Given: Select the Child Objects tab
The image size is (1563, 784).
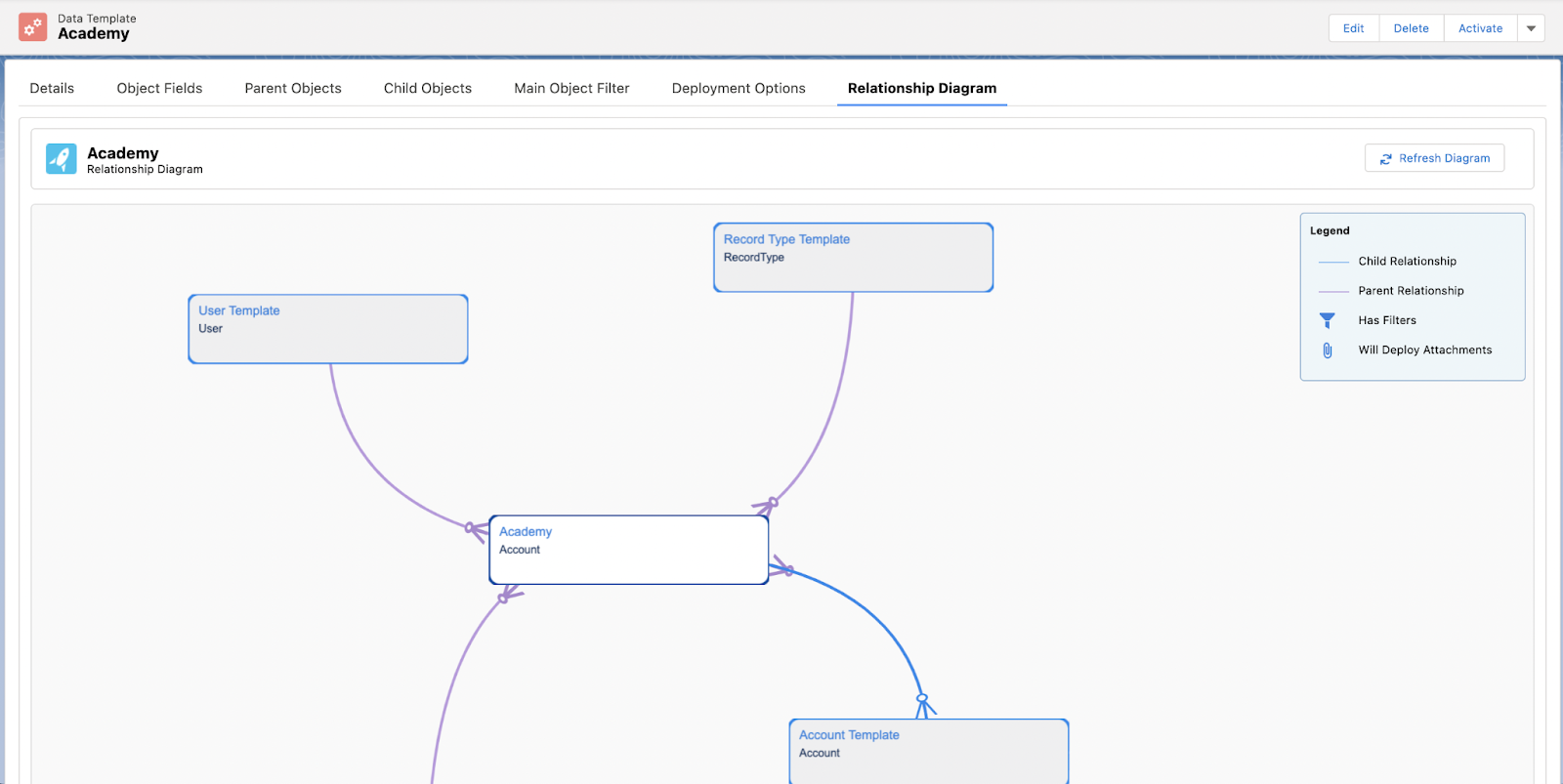Looking at the screenshot, I should pyautogui.click(x=428, y=88).
